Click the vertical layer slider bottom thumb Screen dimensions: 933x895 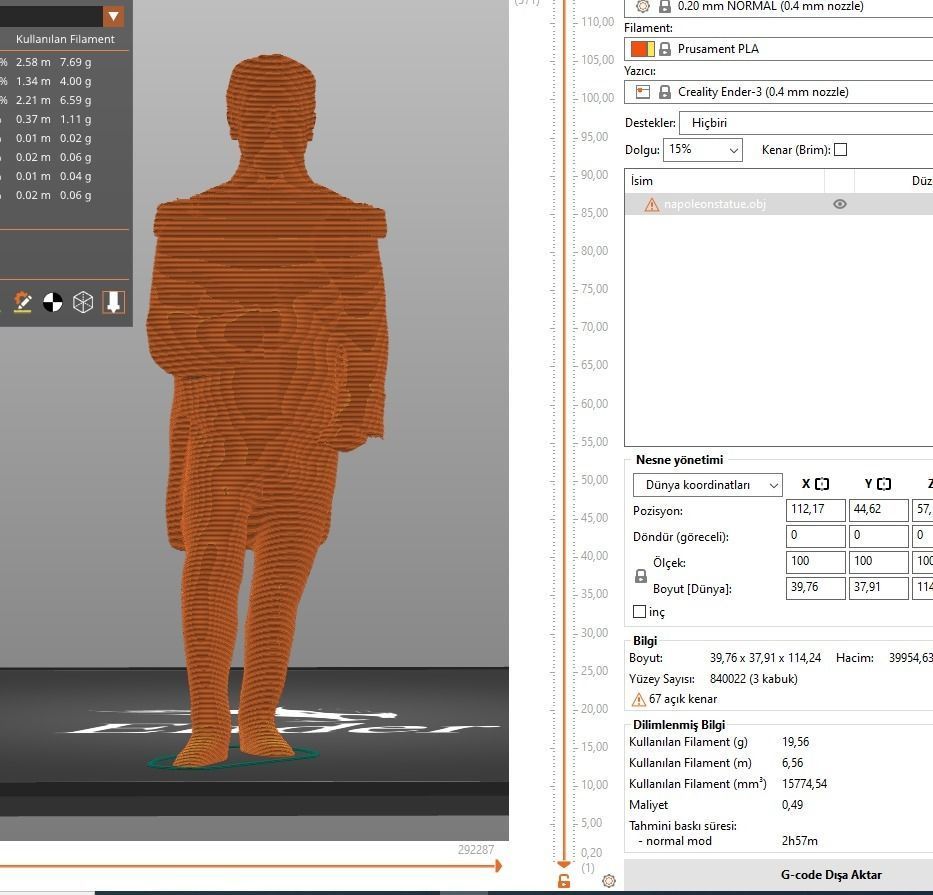[563, 863]
